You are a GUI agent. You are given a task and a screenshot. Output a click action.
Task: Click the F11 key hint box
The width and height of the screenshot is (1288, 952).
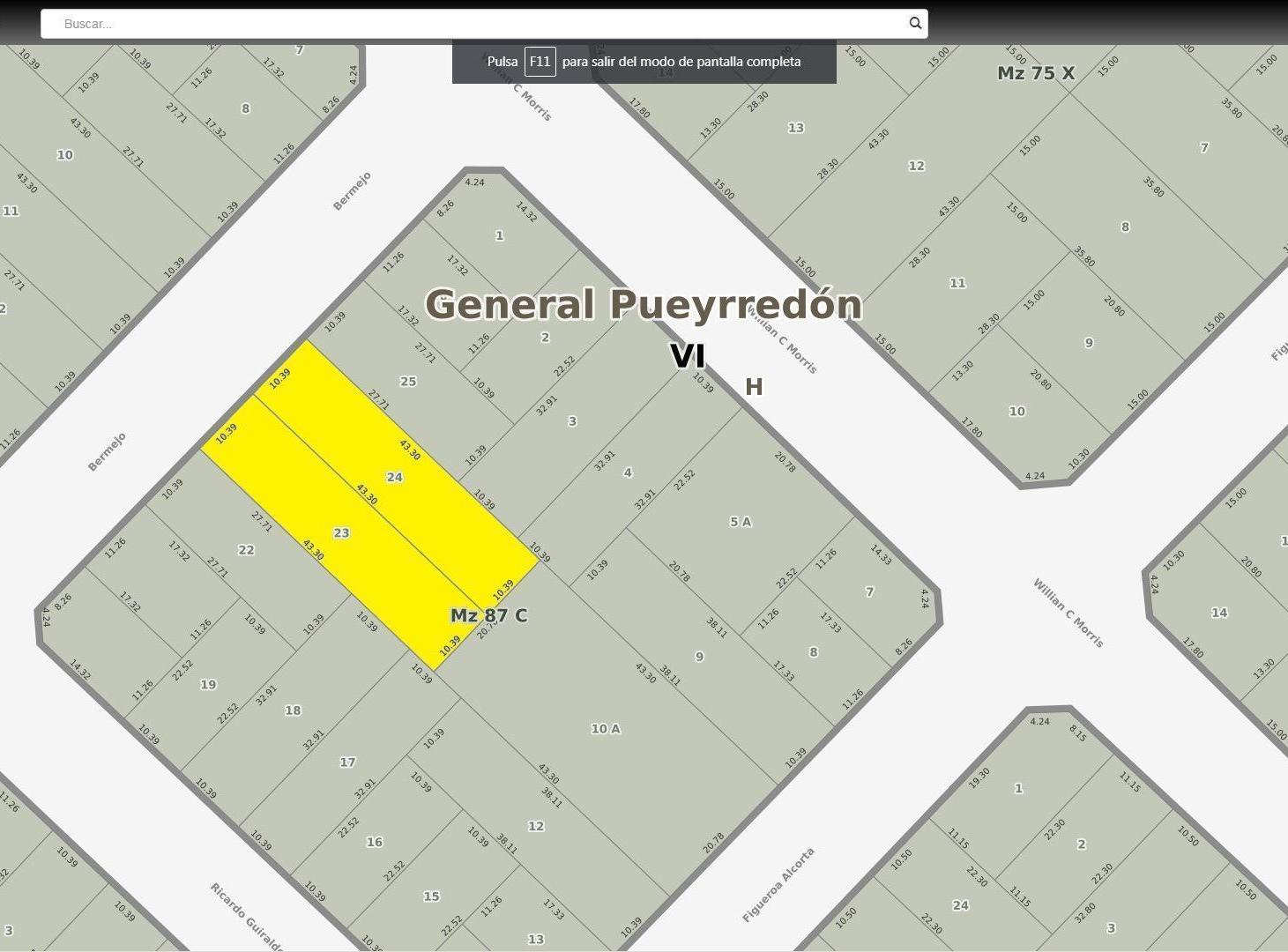coord(540,62)
